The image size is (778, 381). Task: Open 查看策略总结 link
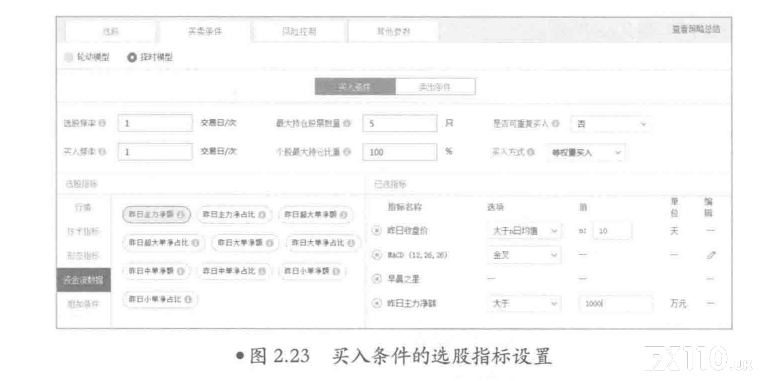click(696, 30)
